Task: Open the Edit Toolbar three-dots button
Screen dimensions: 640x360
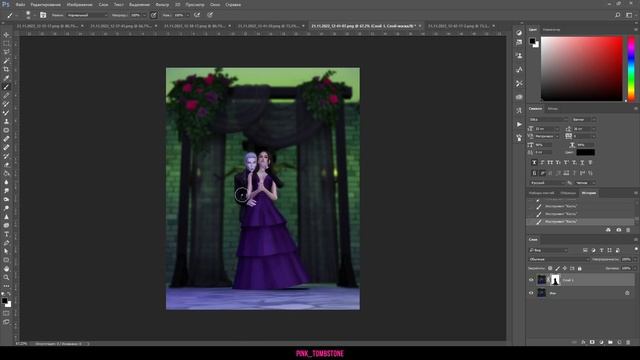Action: point(6,286)
